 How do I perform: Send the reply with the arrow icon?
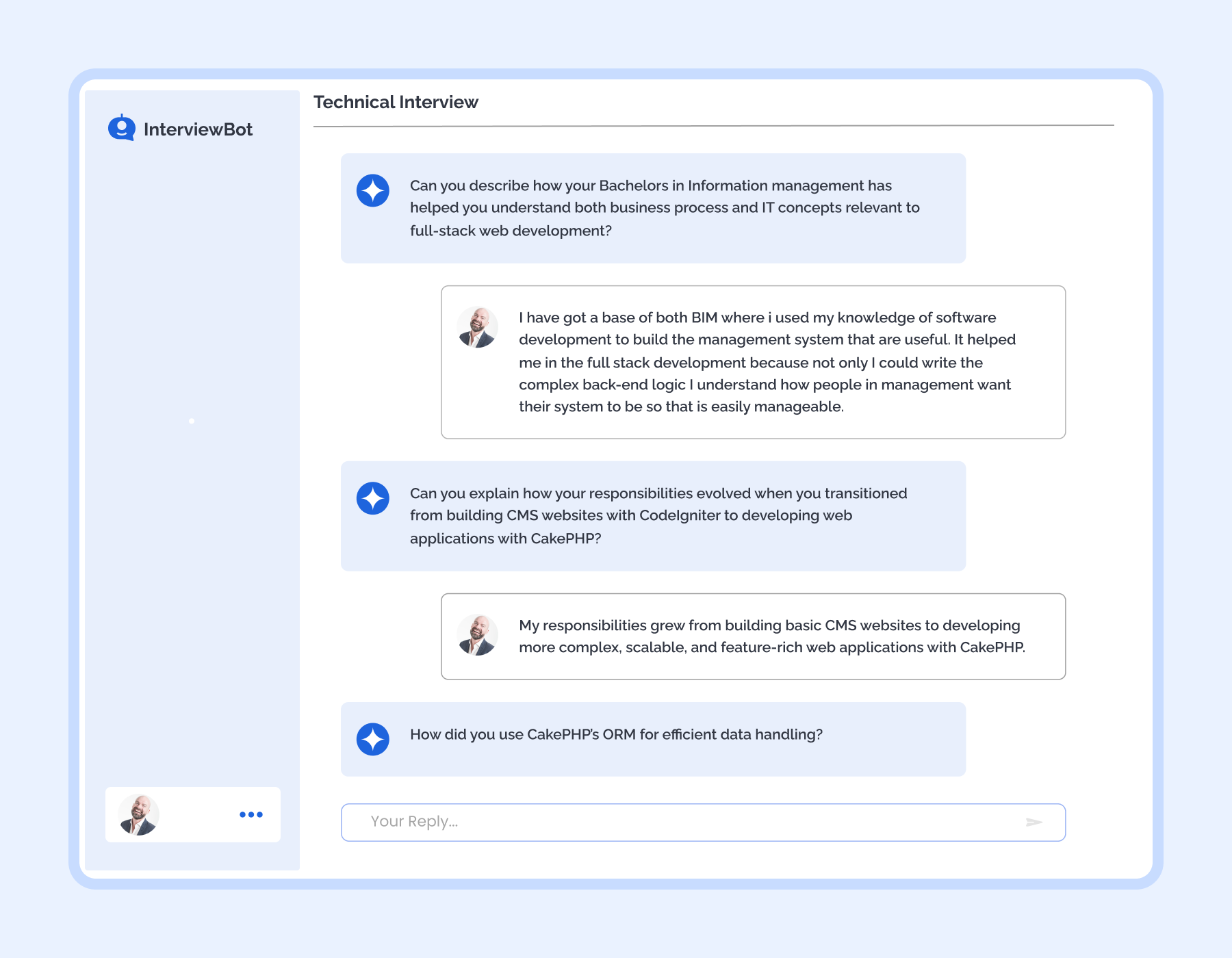pos(1034,822)
